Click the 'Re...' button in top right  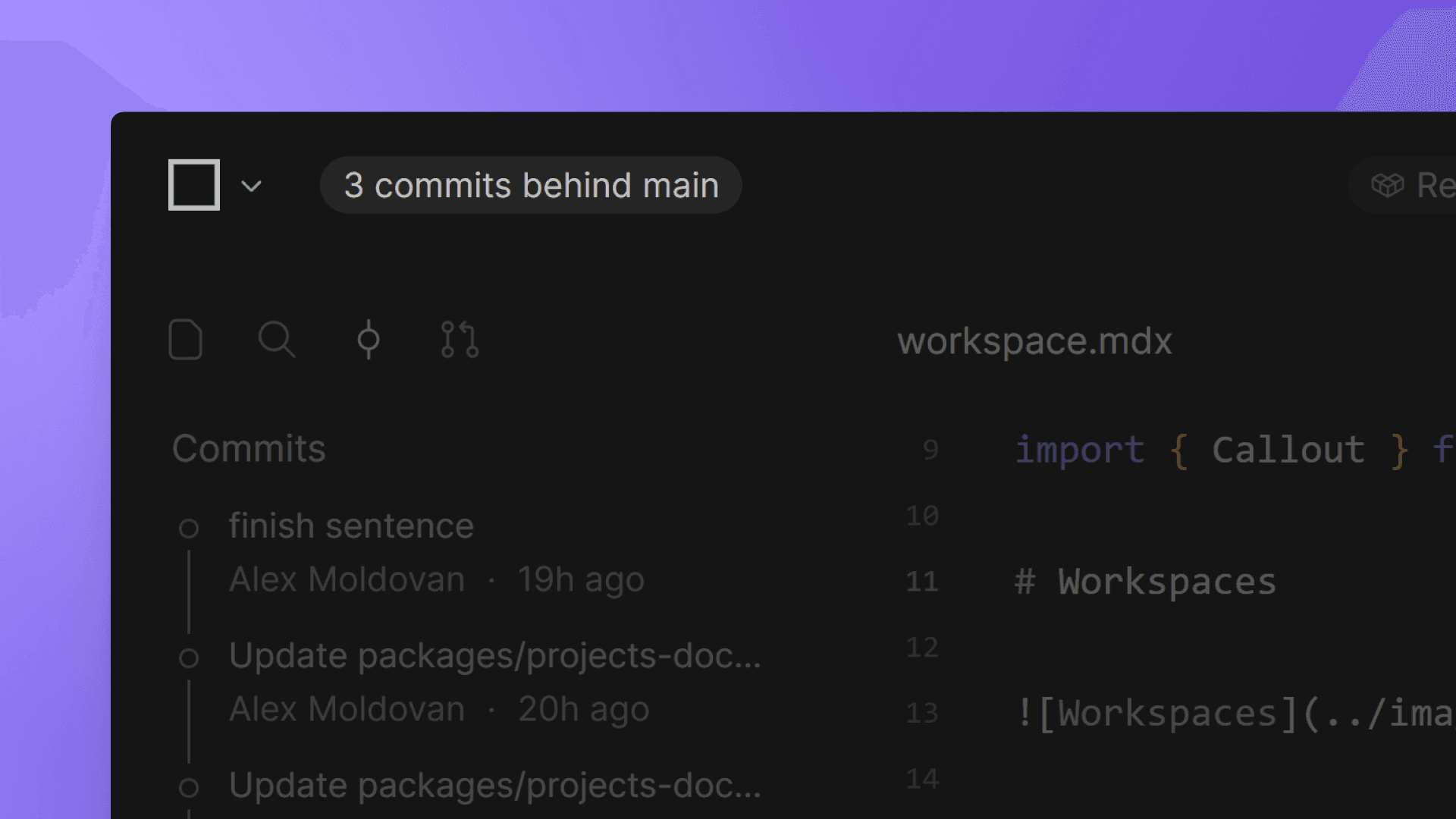[x=1433, y=184]
